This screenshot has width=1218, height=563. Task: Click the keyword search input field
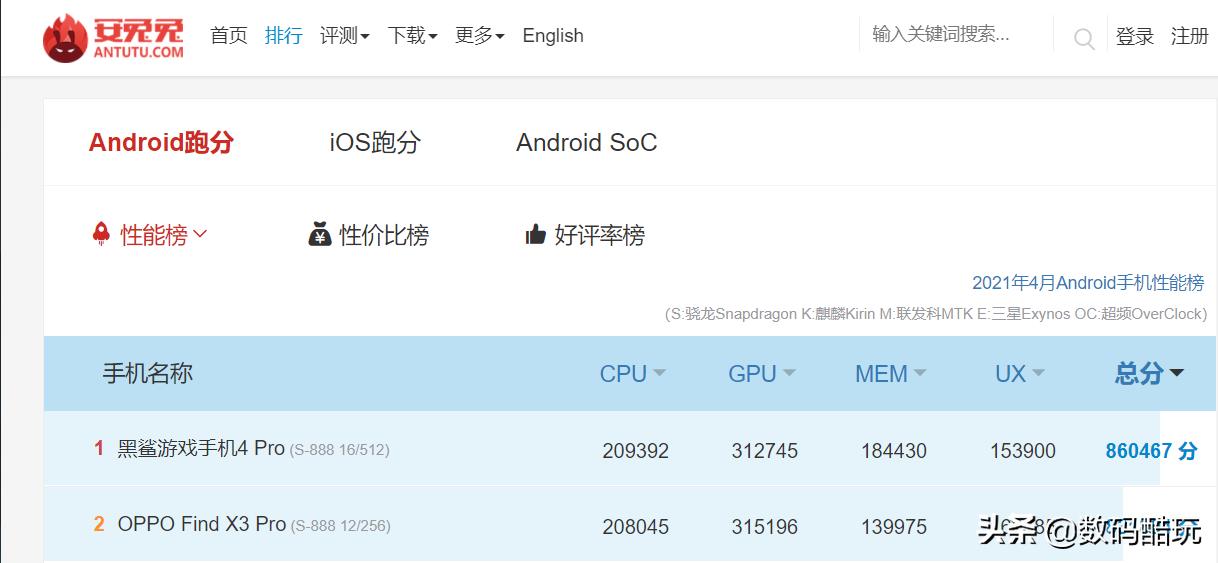click(x=955, y=34)
